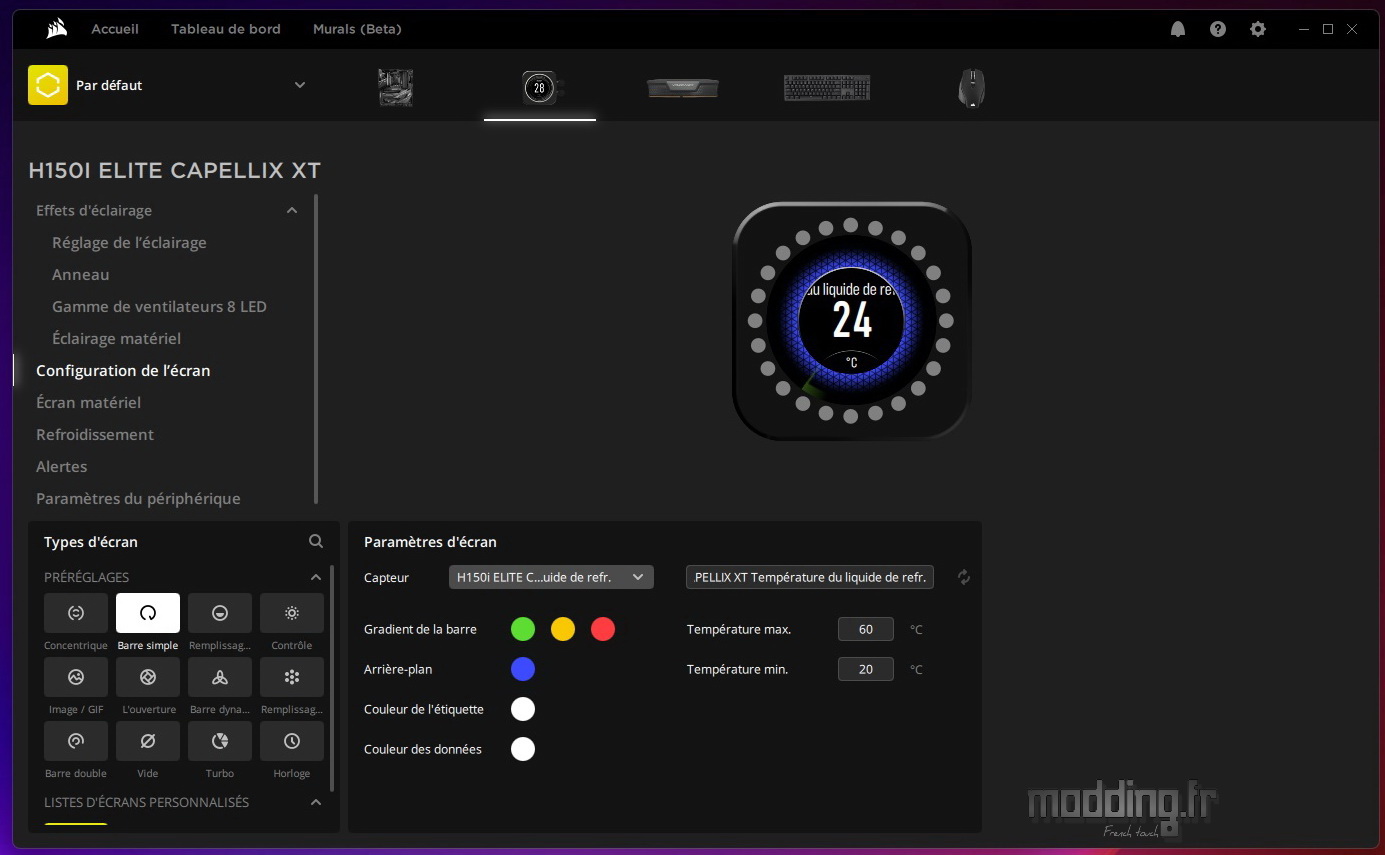Viewport: 1385px width, 855px height.
Task: Open iCUE settings gear icon
Action: (1258, 29)
